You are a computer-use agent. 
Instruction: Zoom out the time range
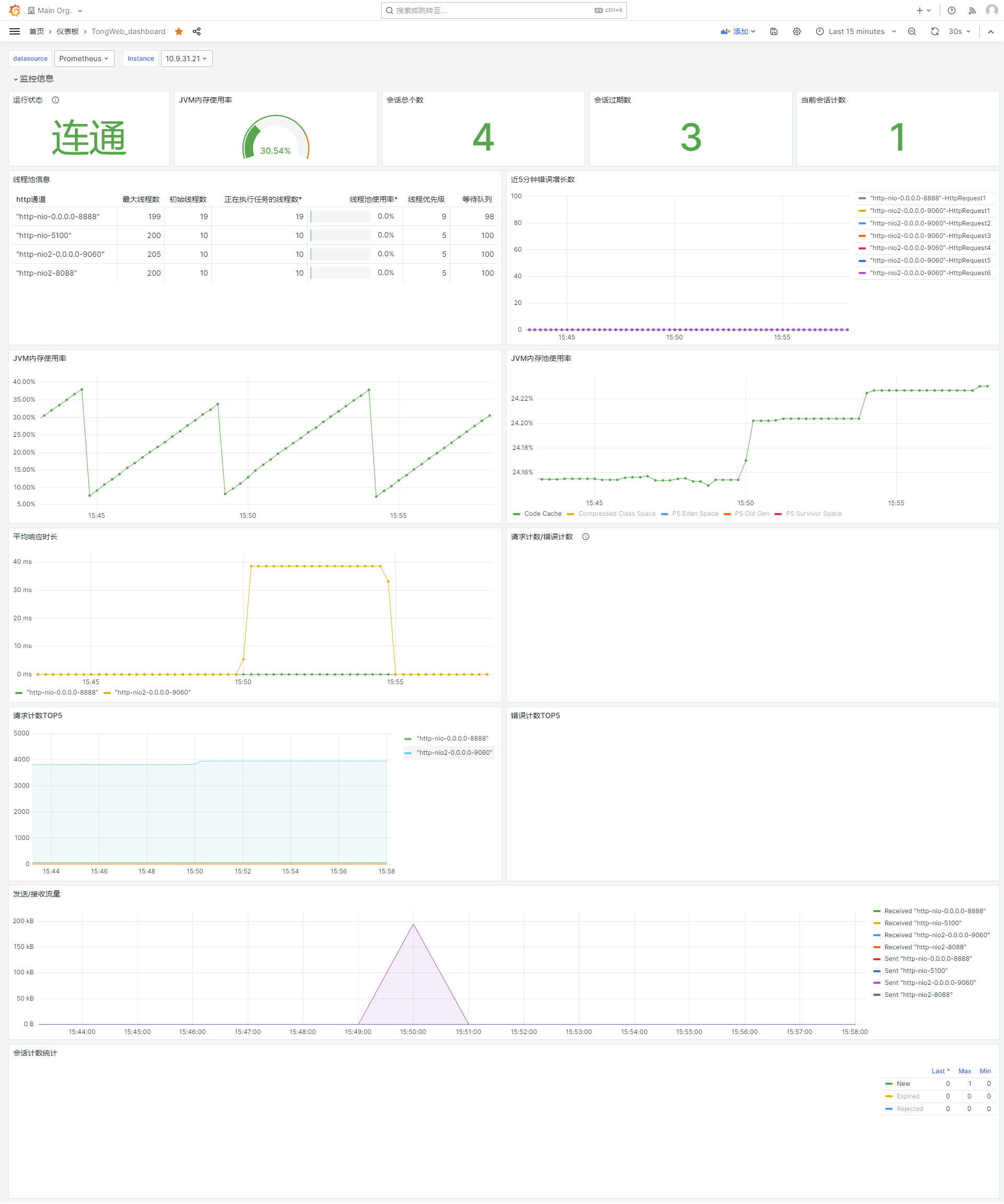pyautogui.click(x=912, y=31)
